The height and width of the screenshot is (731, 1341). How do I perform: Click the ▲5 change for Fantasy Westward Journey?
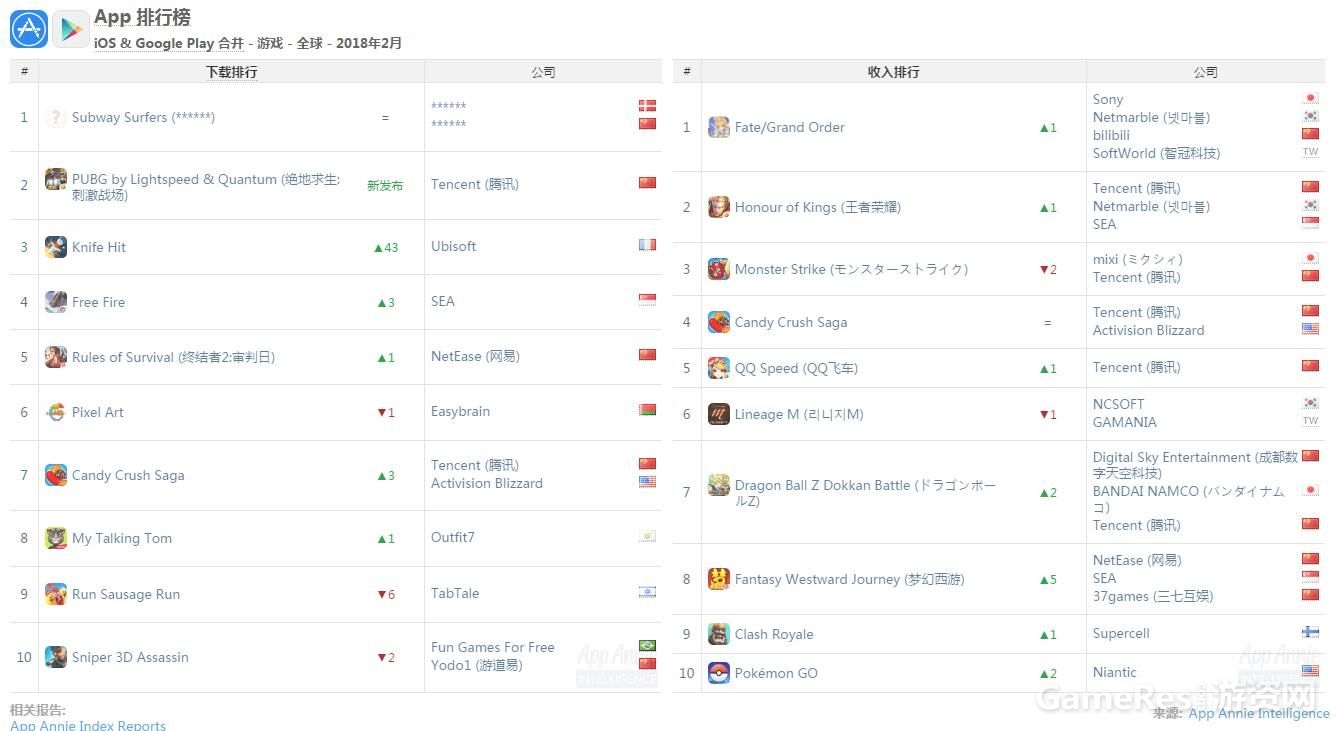(1048, 579)
